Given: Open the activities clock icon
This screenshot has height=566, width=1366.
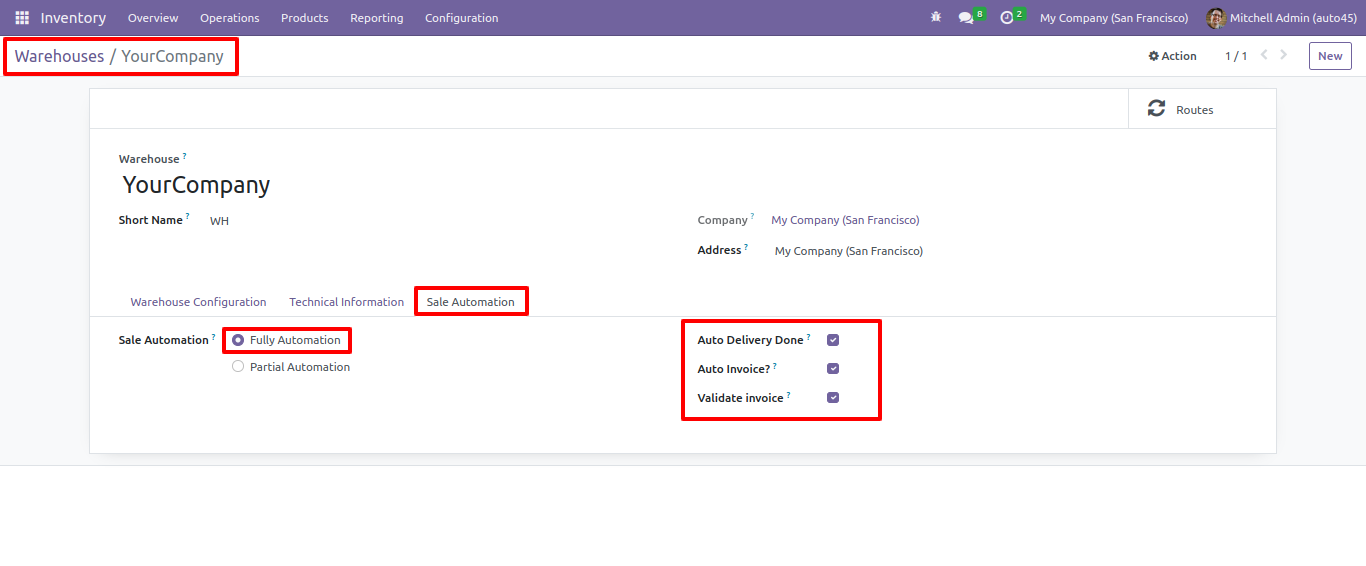Looking at the screenshot, I should pos(1007,18).
